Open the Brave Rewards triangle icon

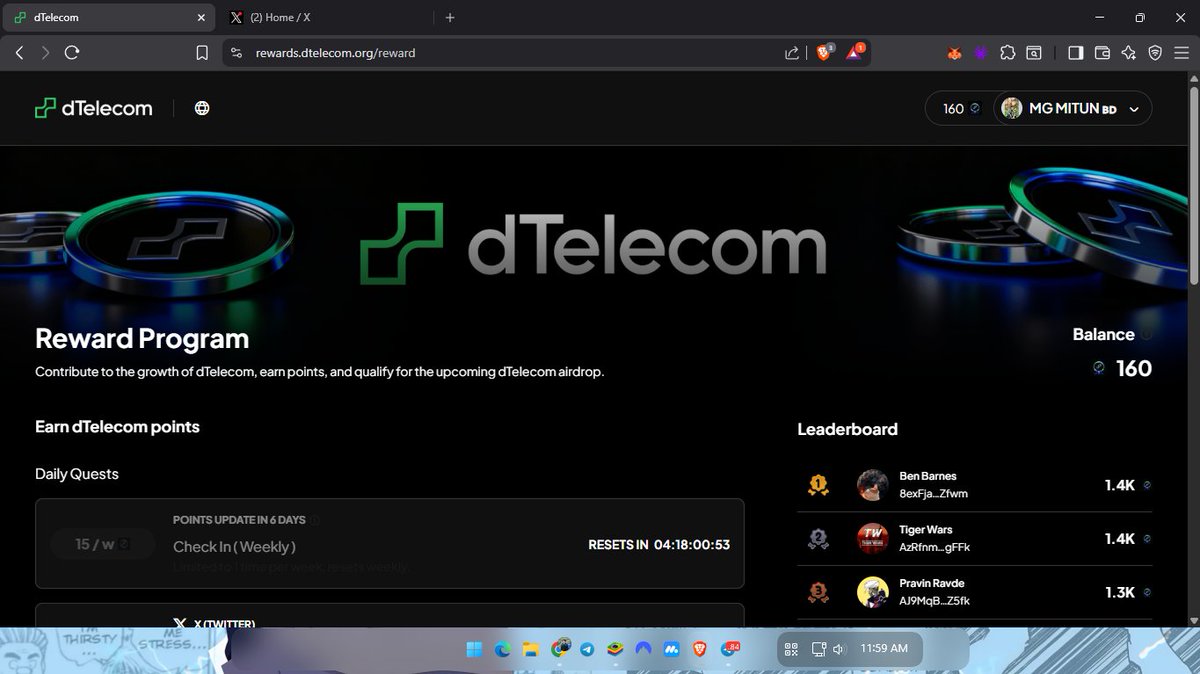856,51
